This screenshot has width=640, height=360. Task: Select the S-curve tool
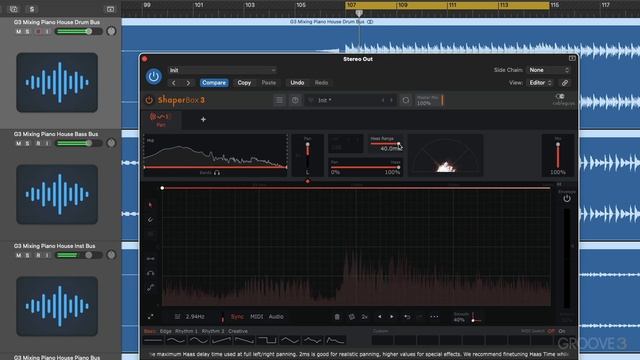click(x=150, y=288)
